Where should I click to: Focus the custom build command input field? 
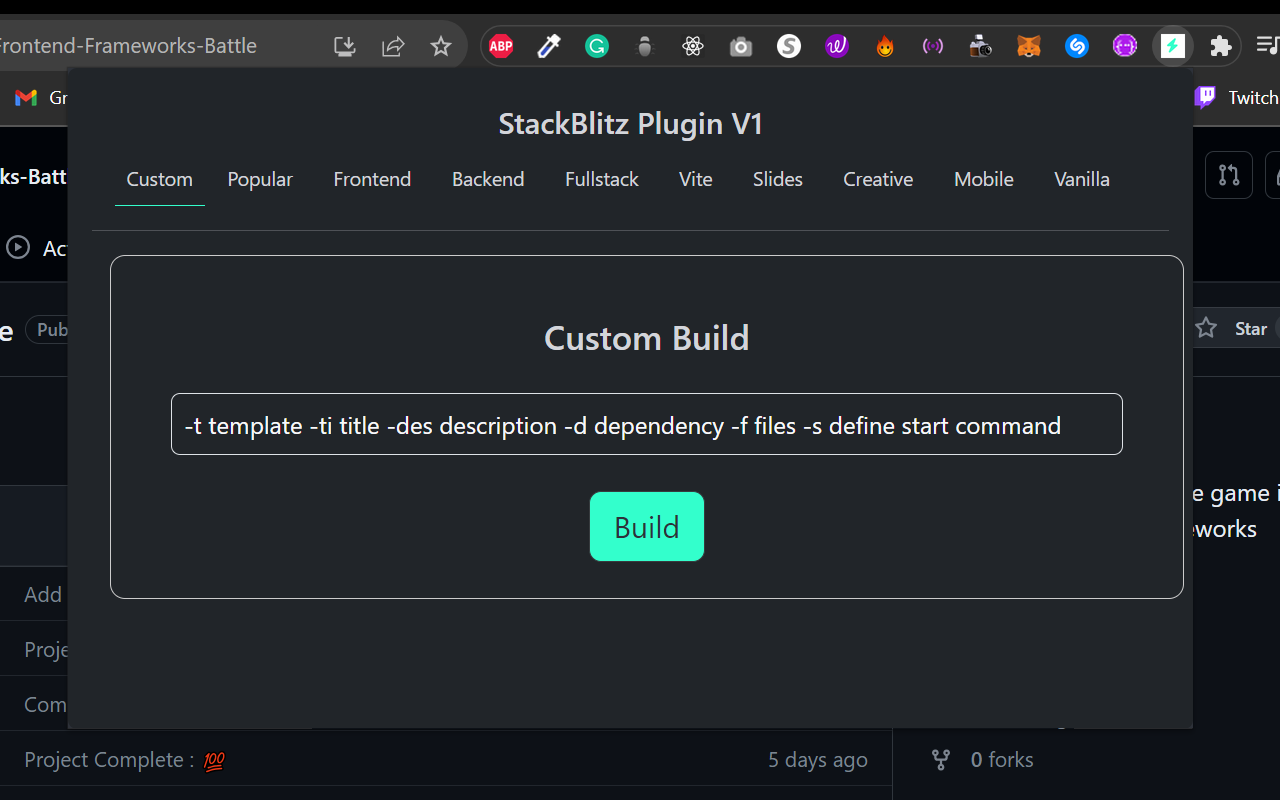coord(647,424)
